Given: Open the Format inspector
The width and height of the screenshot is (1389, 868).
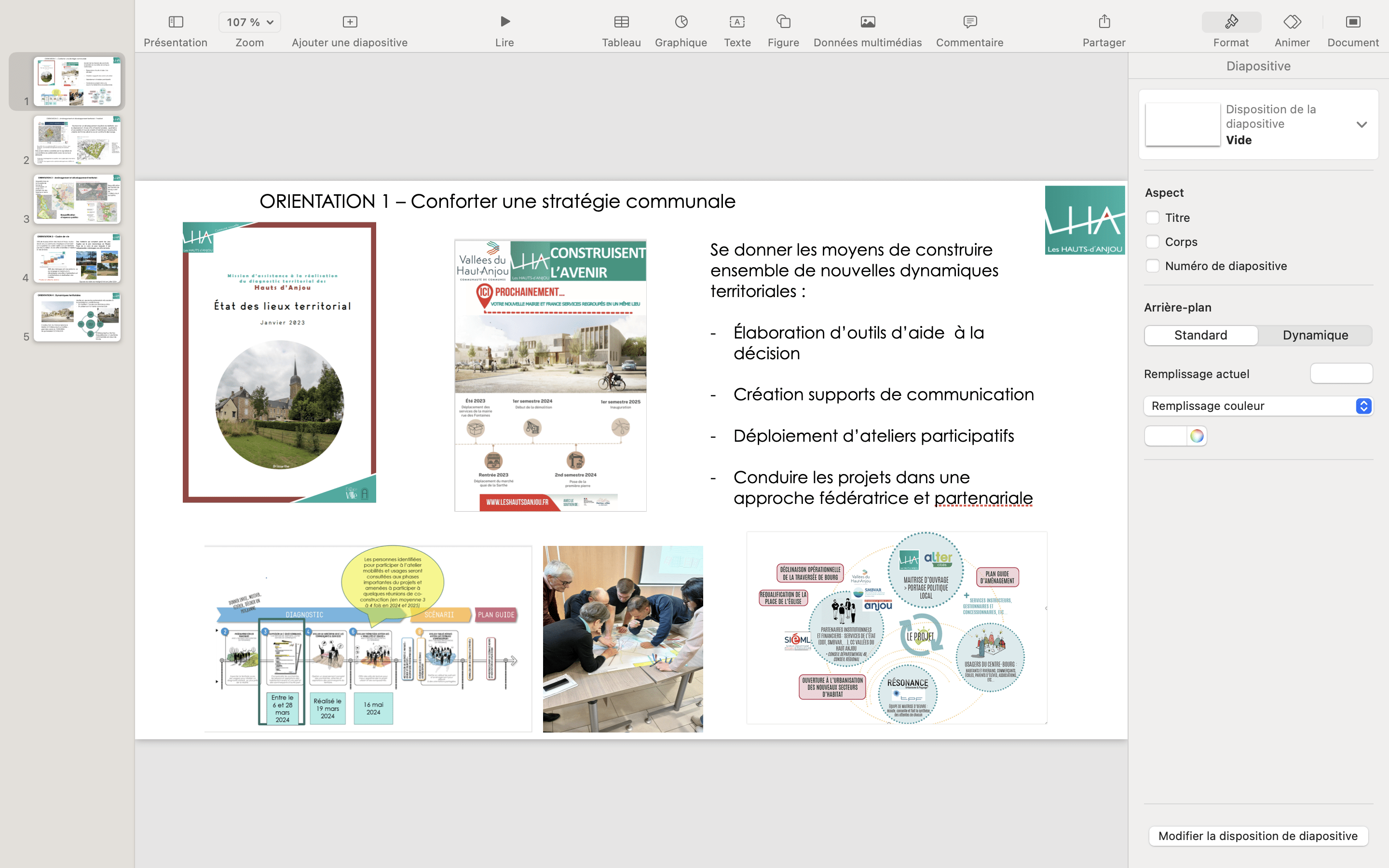Looking at the screenshot, I should pyautogui.click(x=1231, y=31).
